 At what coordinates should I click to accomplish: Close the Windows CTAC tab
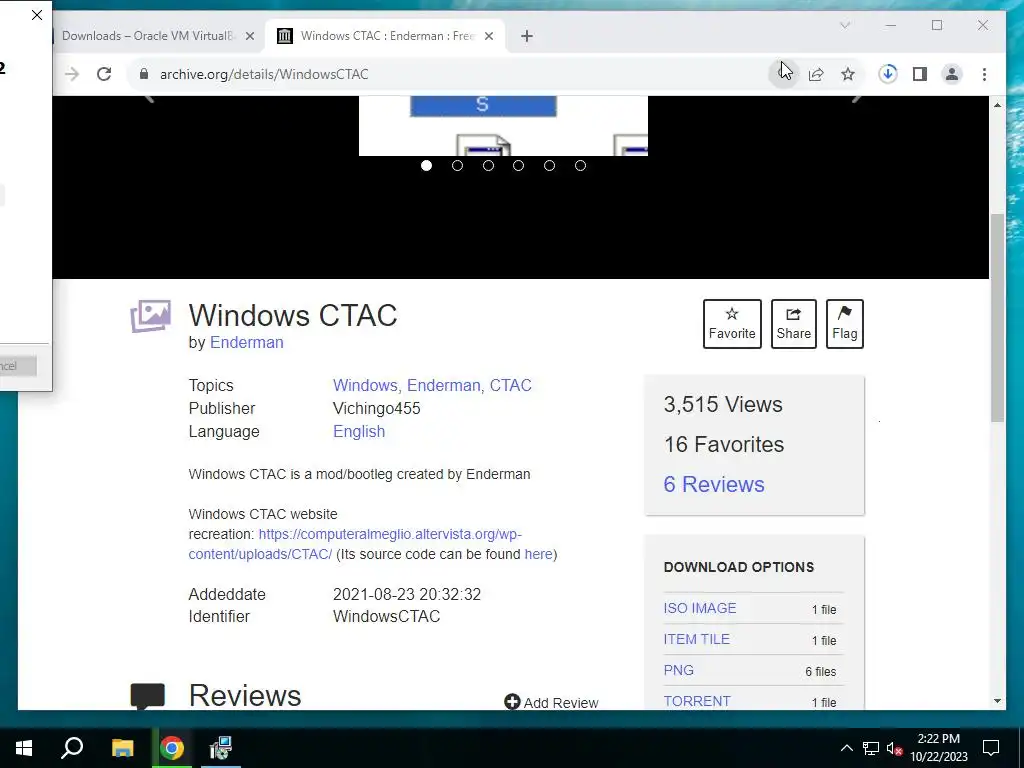[488, 36]
